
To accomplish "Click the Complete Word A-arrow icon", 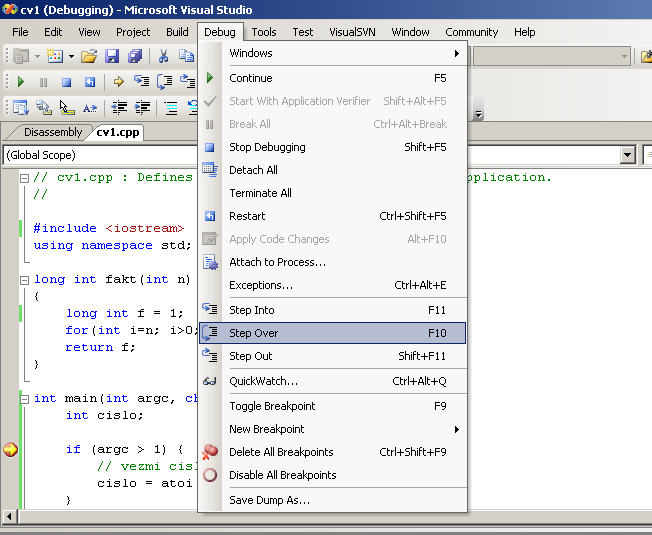I will tap(90, 108).
